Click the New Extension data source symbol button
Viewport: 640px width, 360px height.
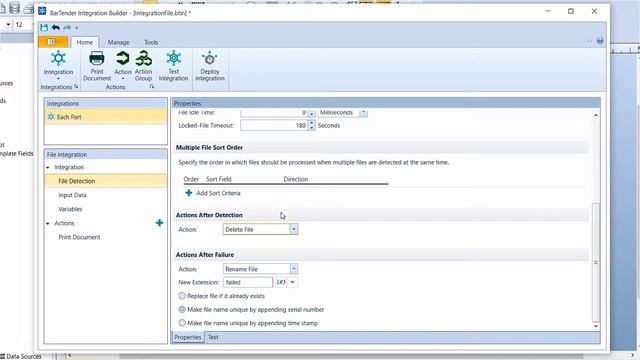click(x=281, y=282)
